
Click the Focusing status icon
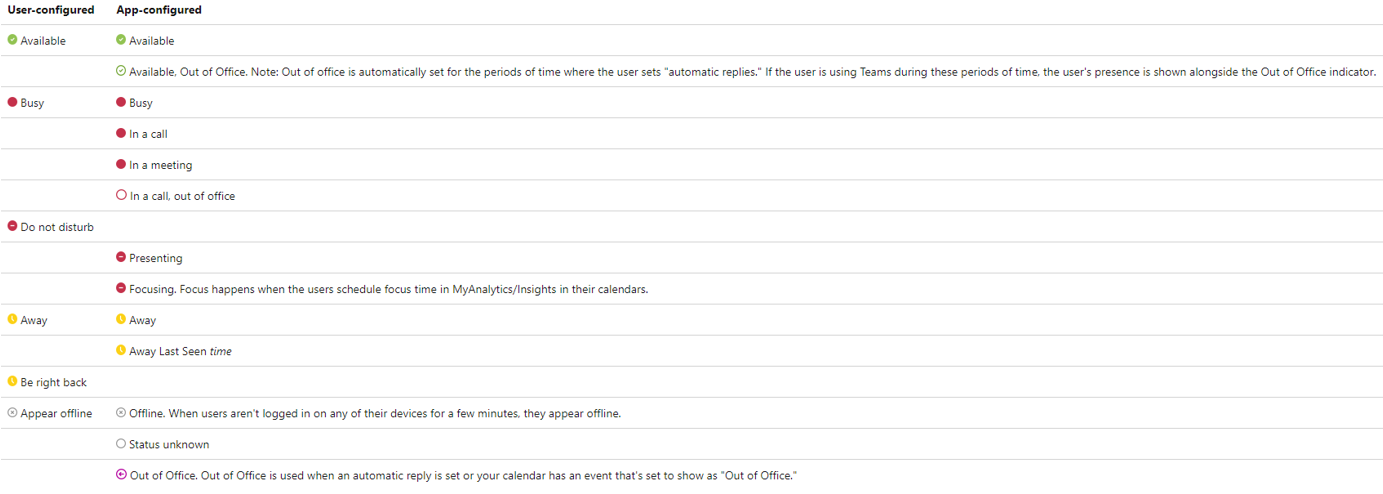tap(121, 288)
